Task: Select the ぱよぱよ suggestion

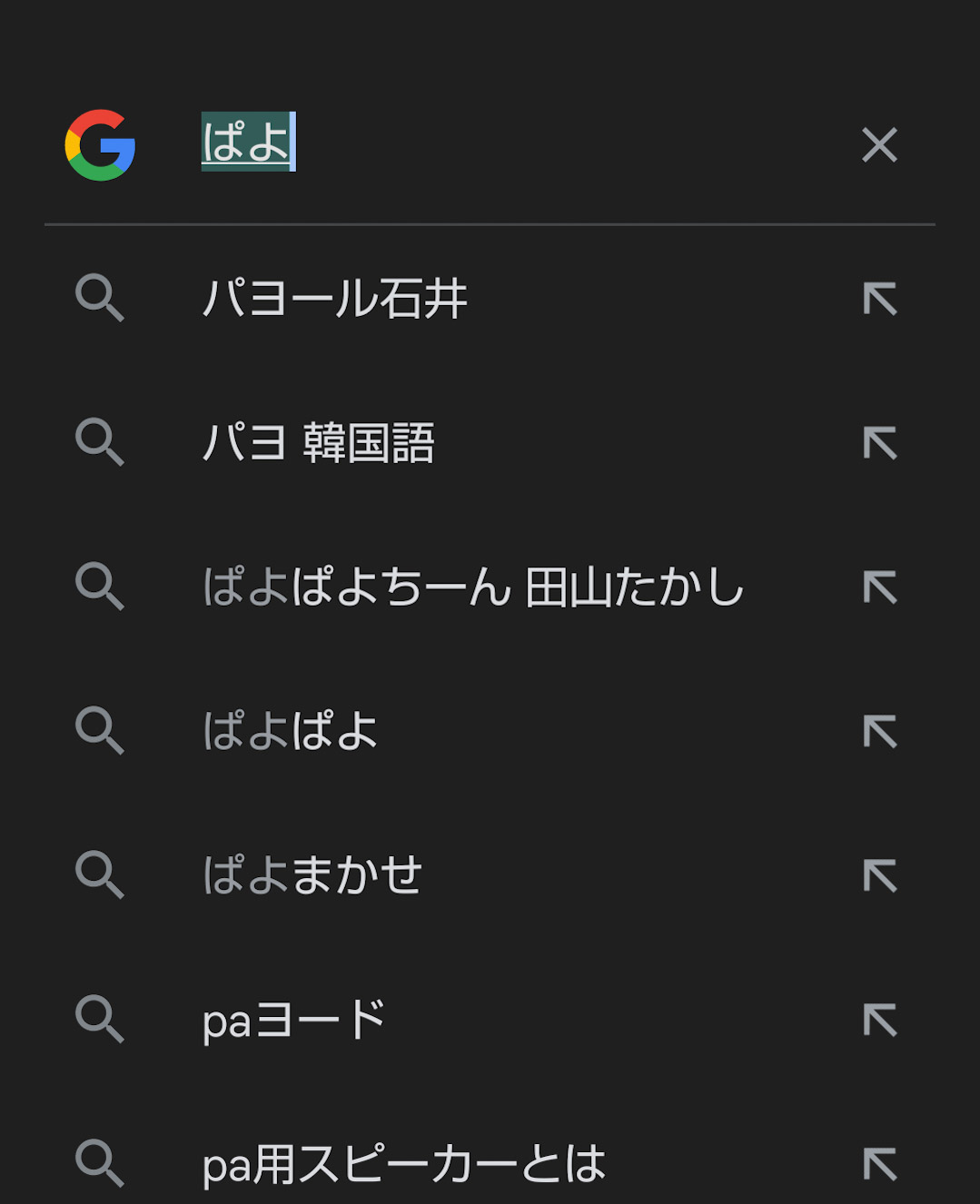Action: [290, 732]
